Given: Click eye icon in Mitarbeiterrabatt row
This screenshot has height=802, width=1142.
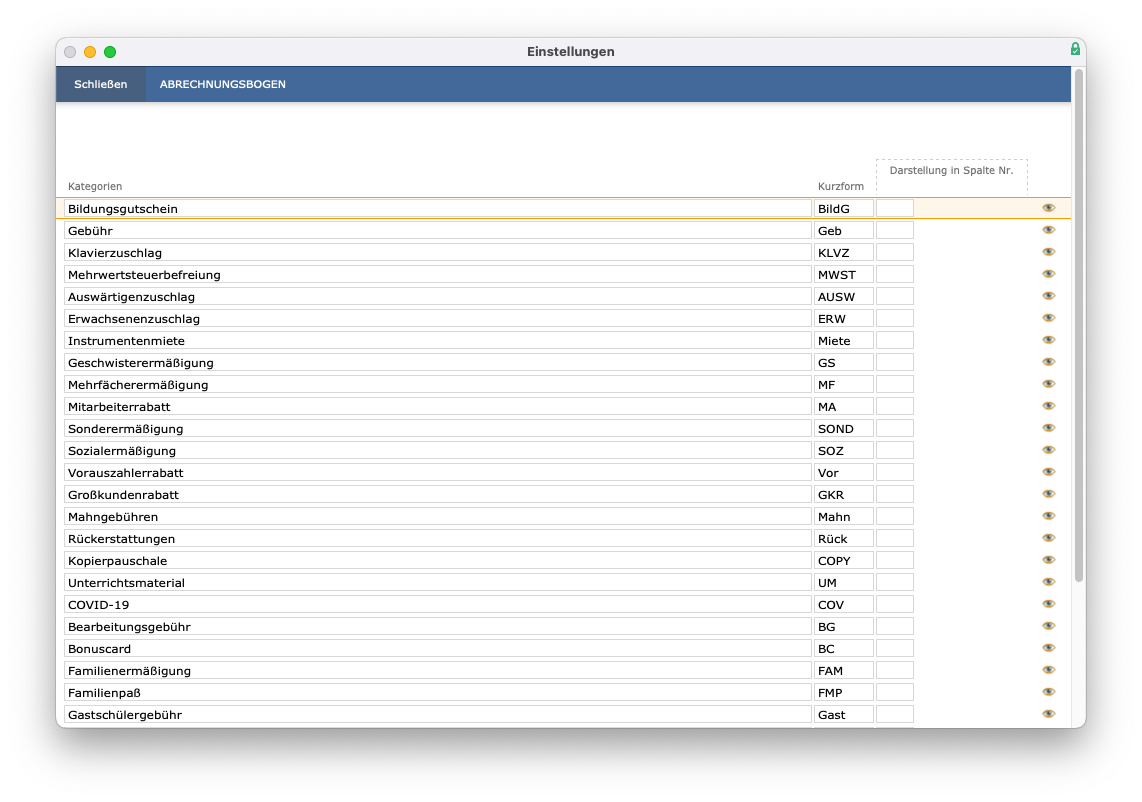Looking at the screenshot, I should click(x=1049, y=406).
